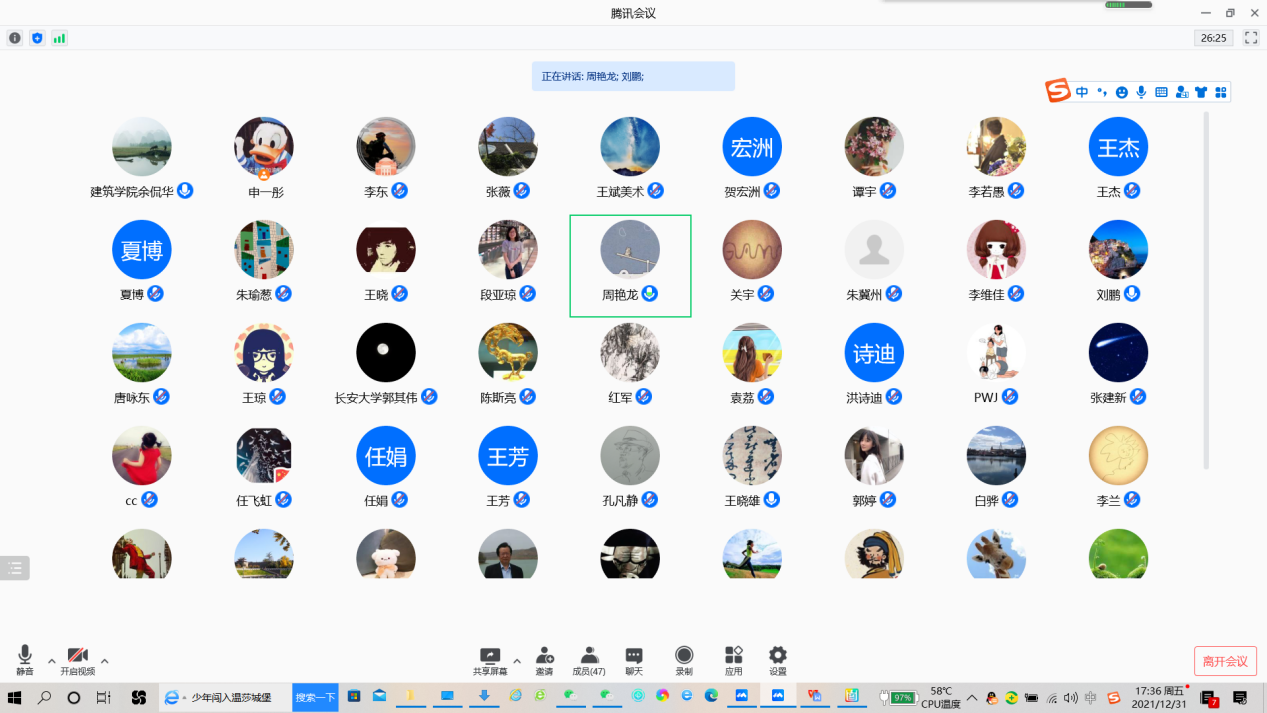Check the green network signal indicator
The width and height of the screenshot is (1267, 713).
click(x=59, y=38)
